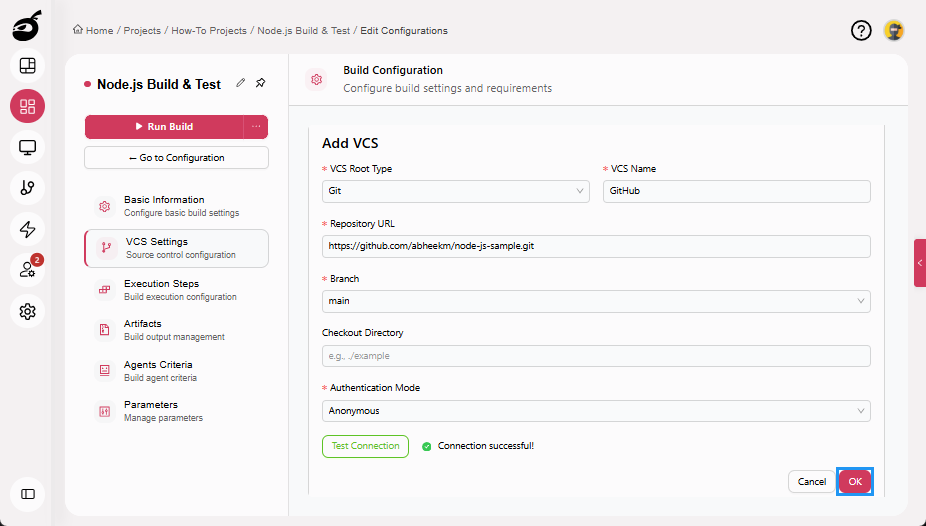This screenshot has width=926, height=526.
Task: Click the Agents Criteria icon
Action: [x=105, y=371]
